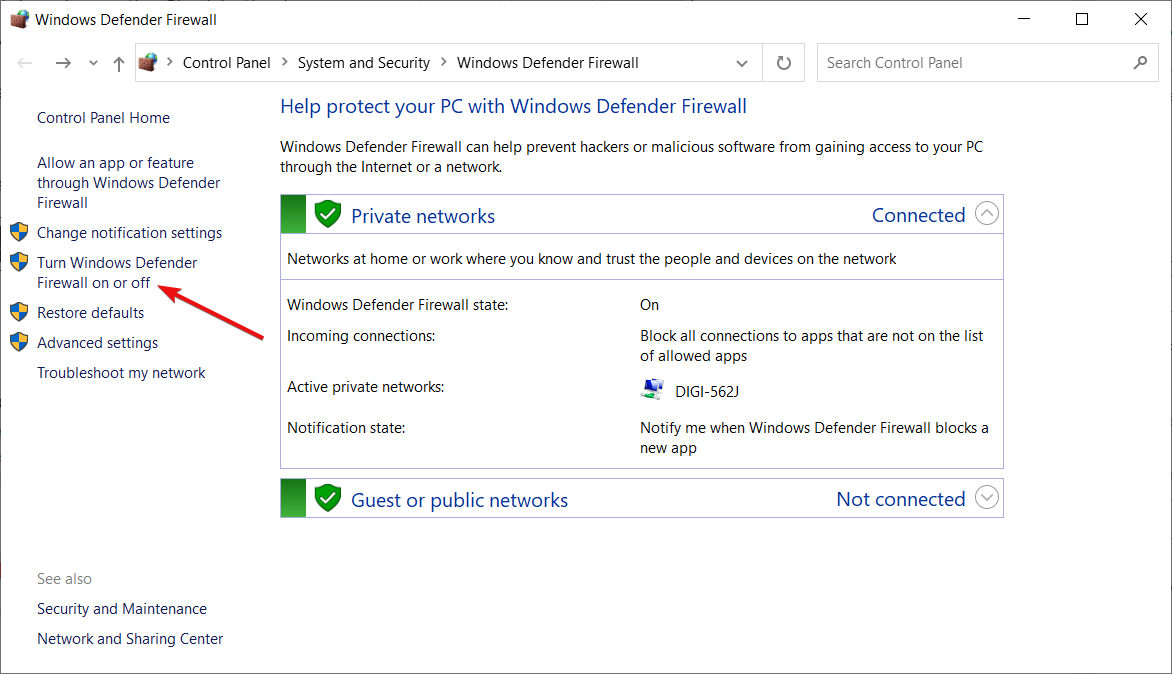Image resolution: width=1172 pixels, height=674 pixels.
Task: Open Change notification settings link
Action: (x=129, y=233)
